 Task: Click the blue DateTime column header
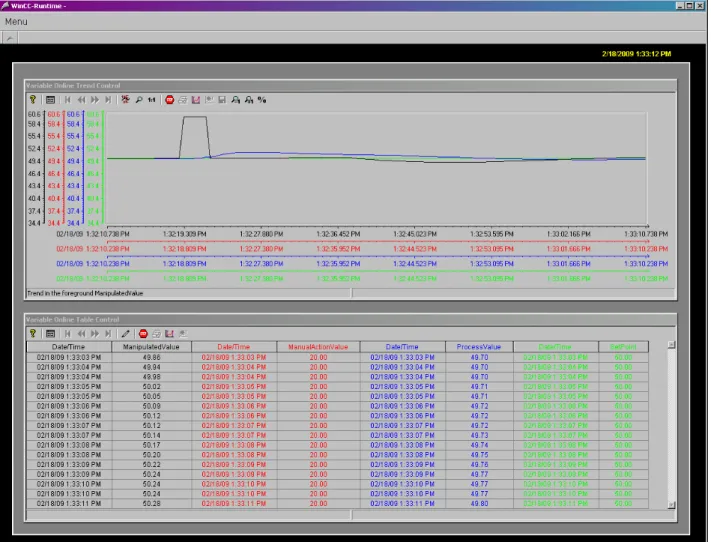coord(402,347)
